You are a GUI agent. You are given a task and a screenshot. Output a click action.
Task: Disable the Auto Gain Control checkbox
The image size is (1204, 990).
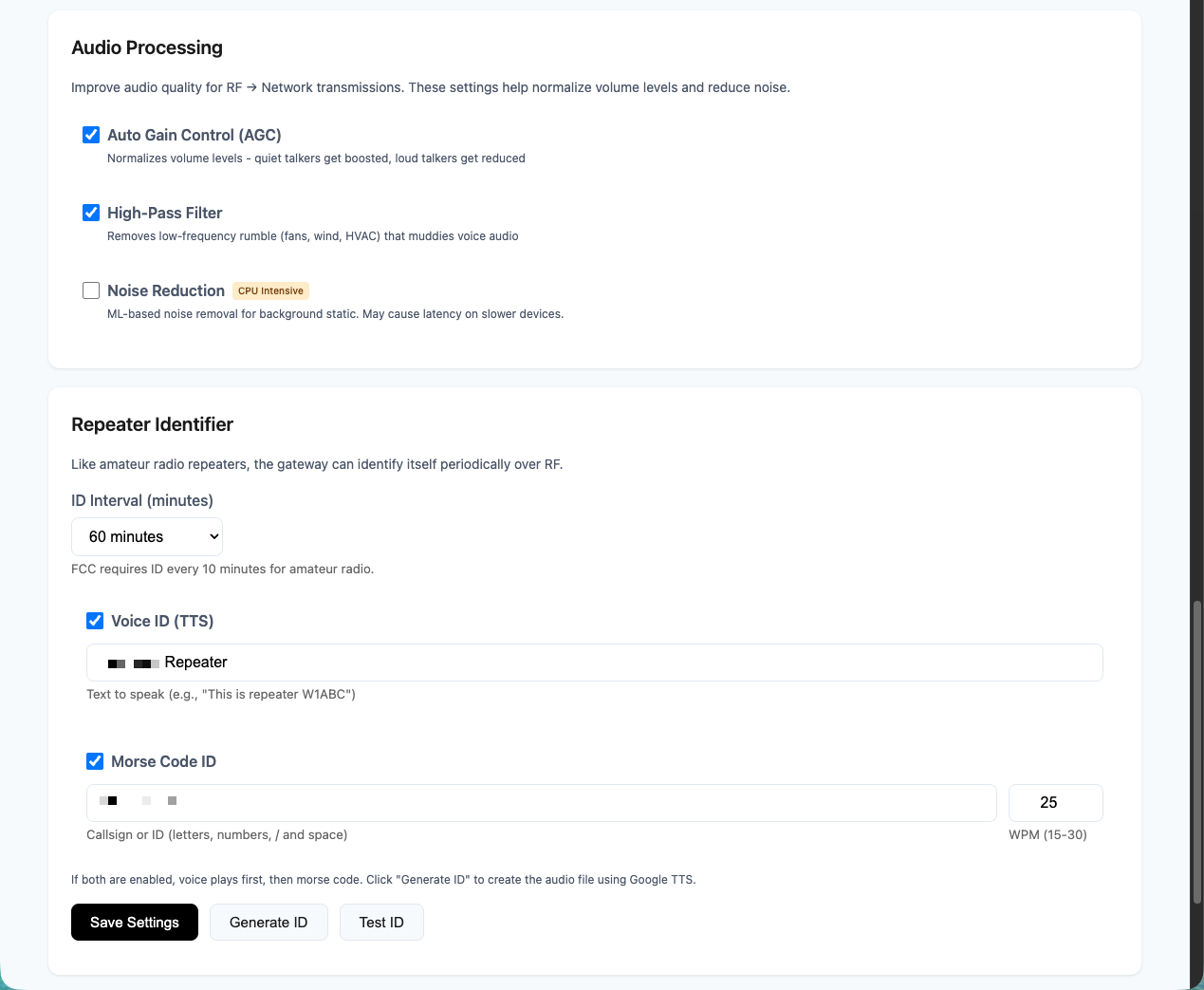pos(91,135)
